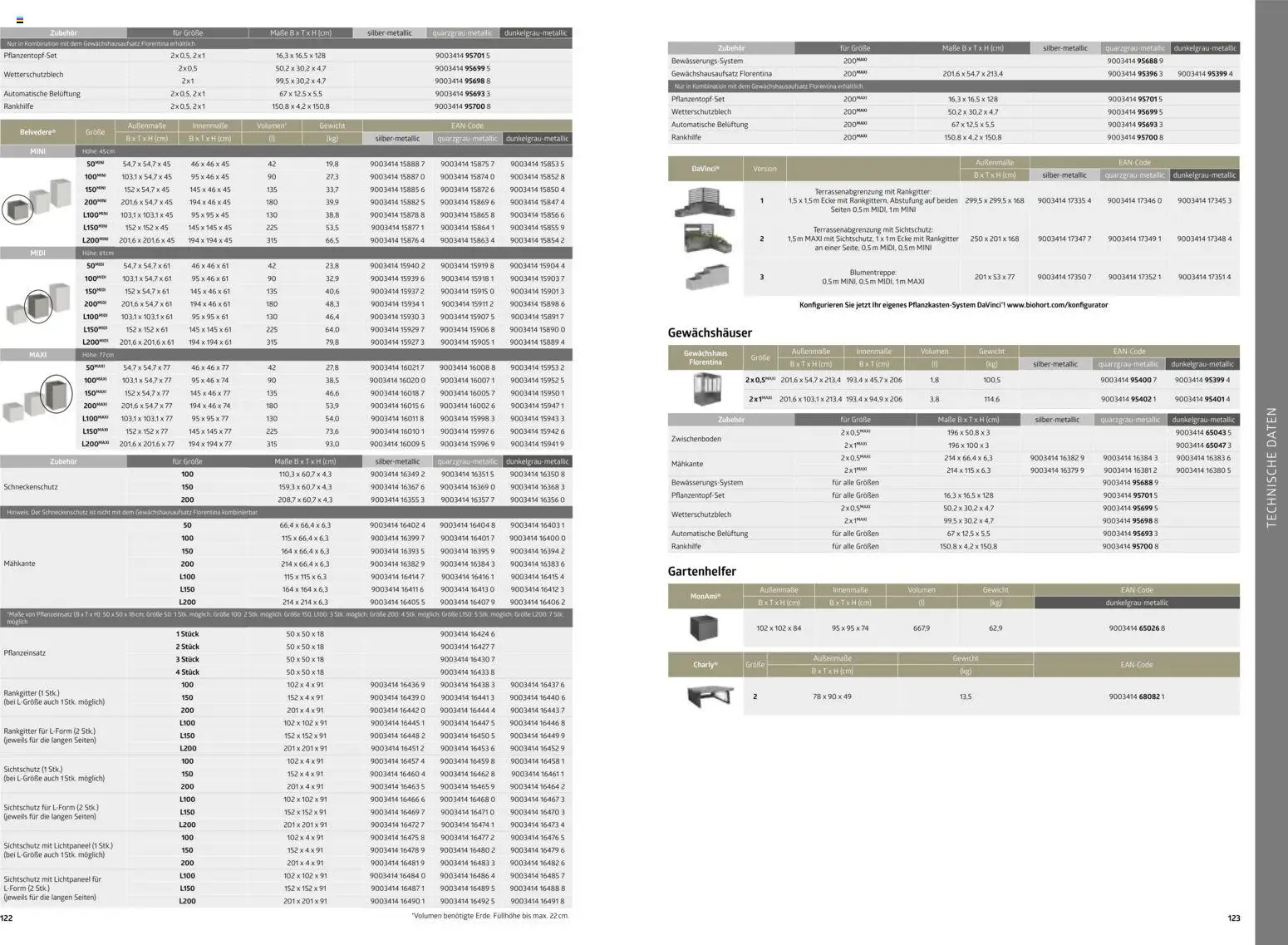This screenshot has width=1288, height=945.
Task: Click the Gartenhelfer heading
Action: pyautogui.click(x=702, y=571)
